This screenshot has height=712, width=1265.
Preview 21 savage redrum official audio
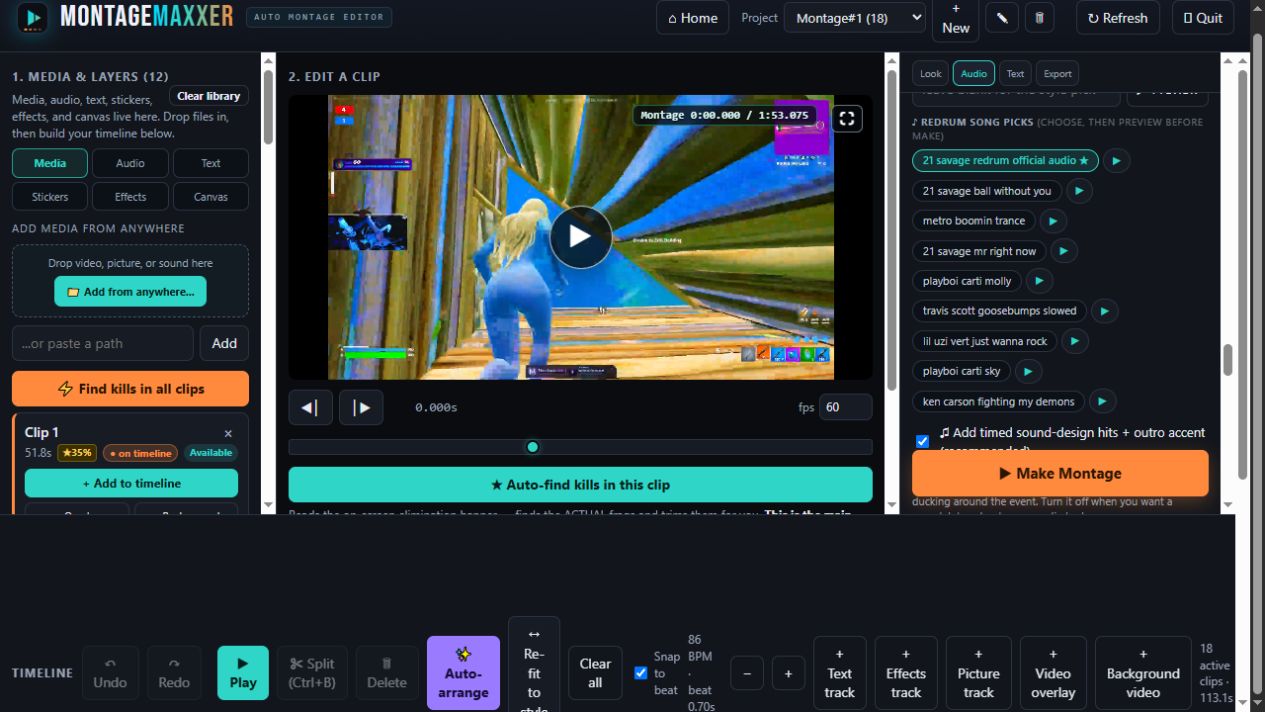pos(1117,160)
